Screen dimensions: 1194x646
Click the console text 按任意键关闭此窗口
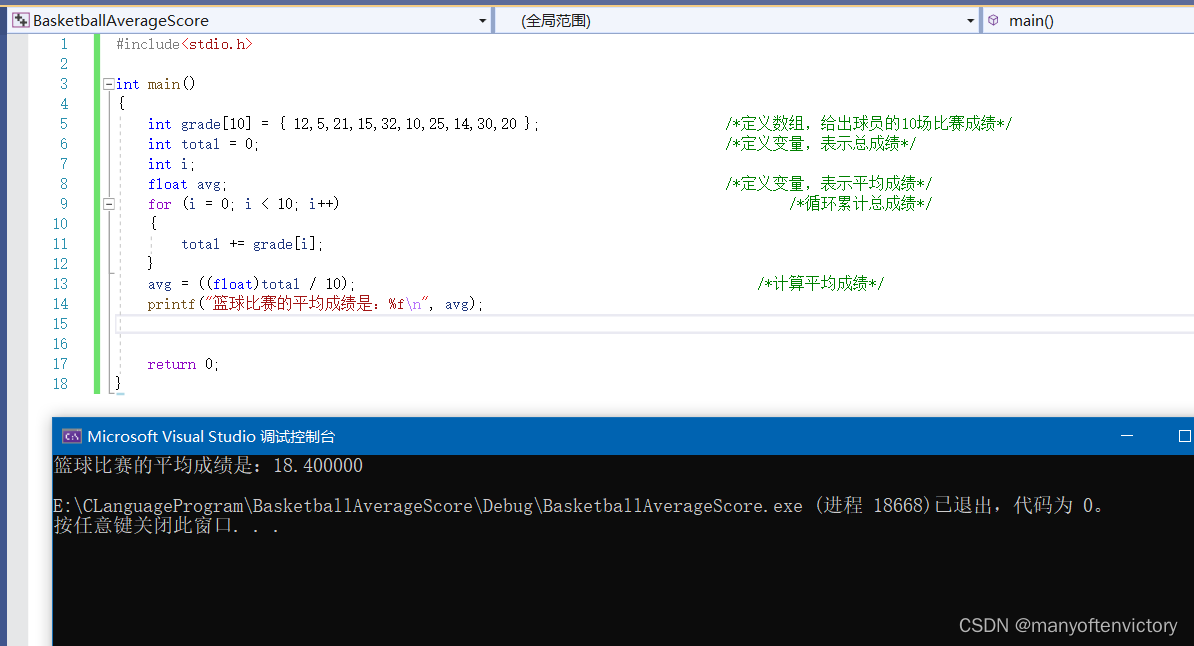166,526
